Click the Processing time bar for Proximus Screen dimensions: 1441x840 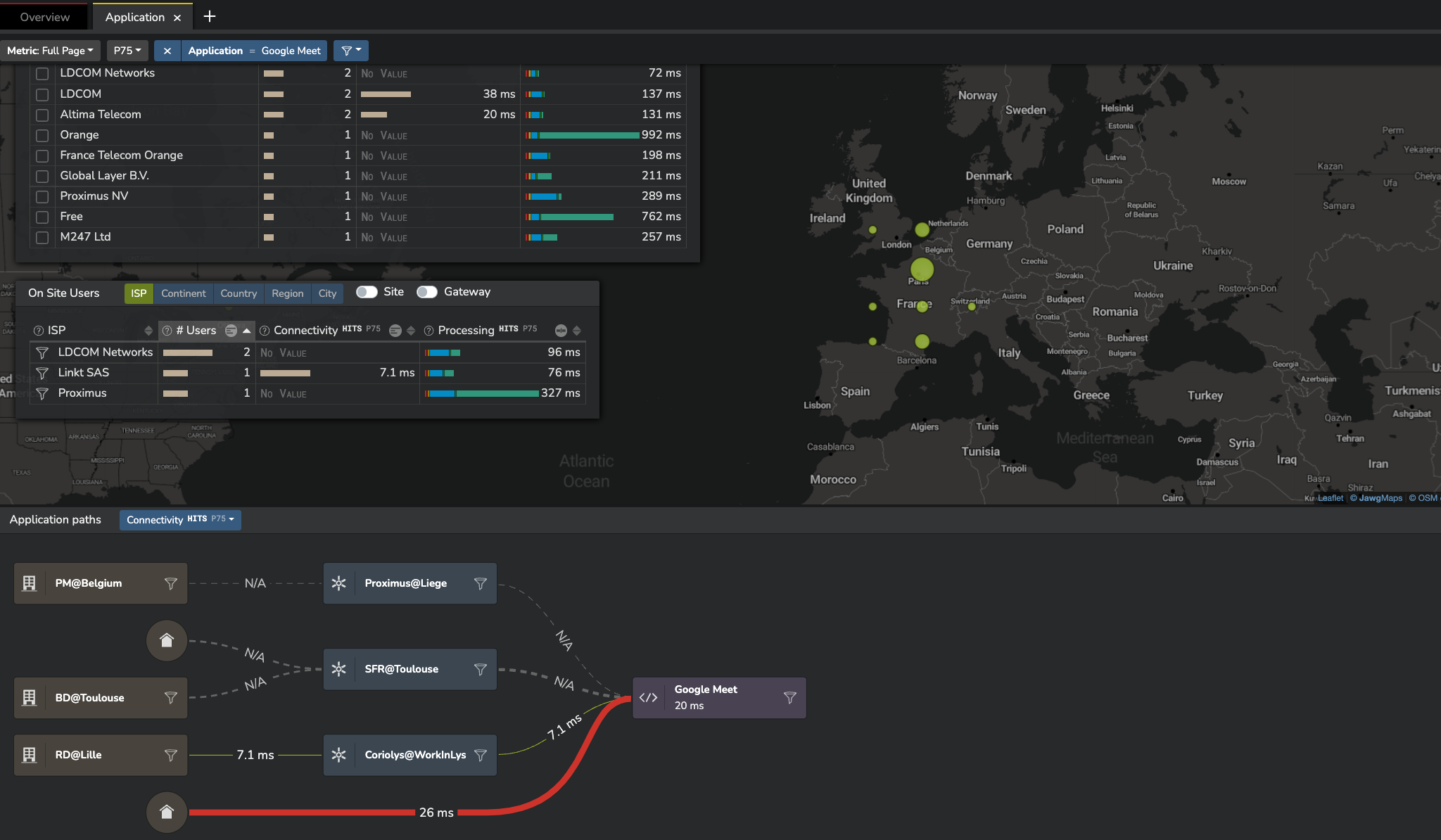point(481,393)
